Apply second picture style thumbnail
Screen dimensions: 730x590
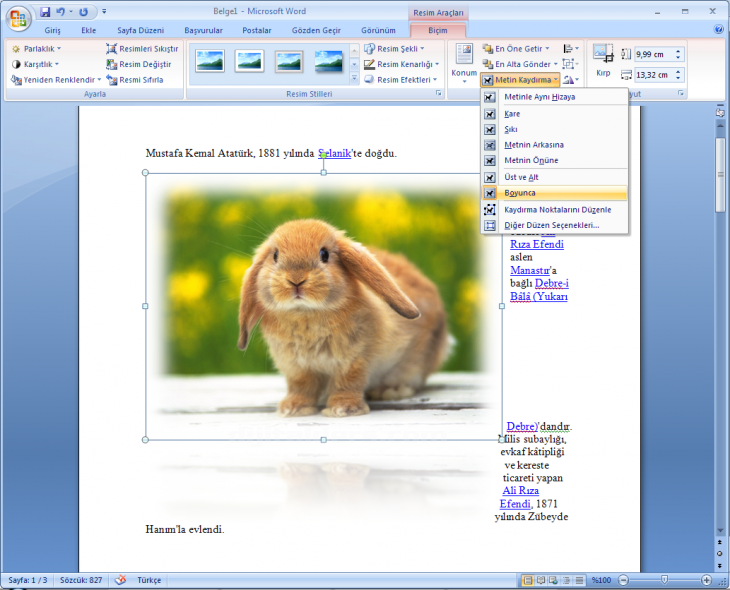(249, 61)
